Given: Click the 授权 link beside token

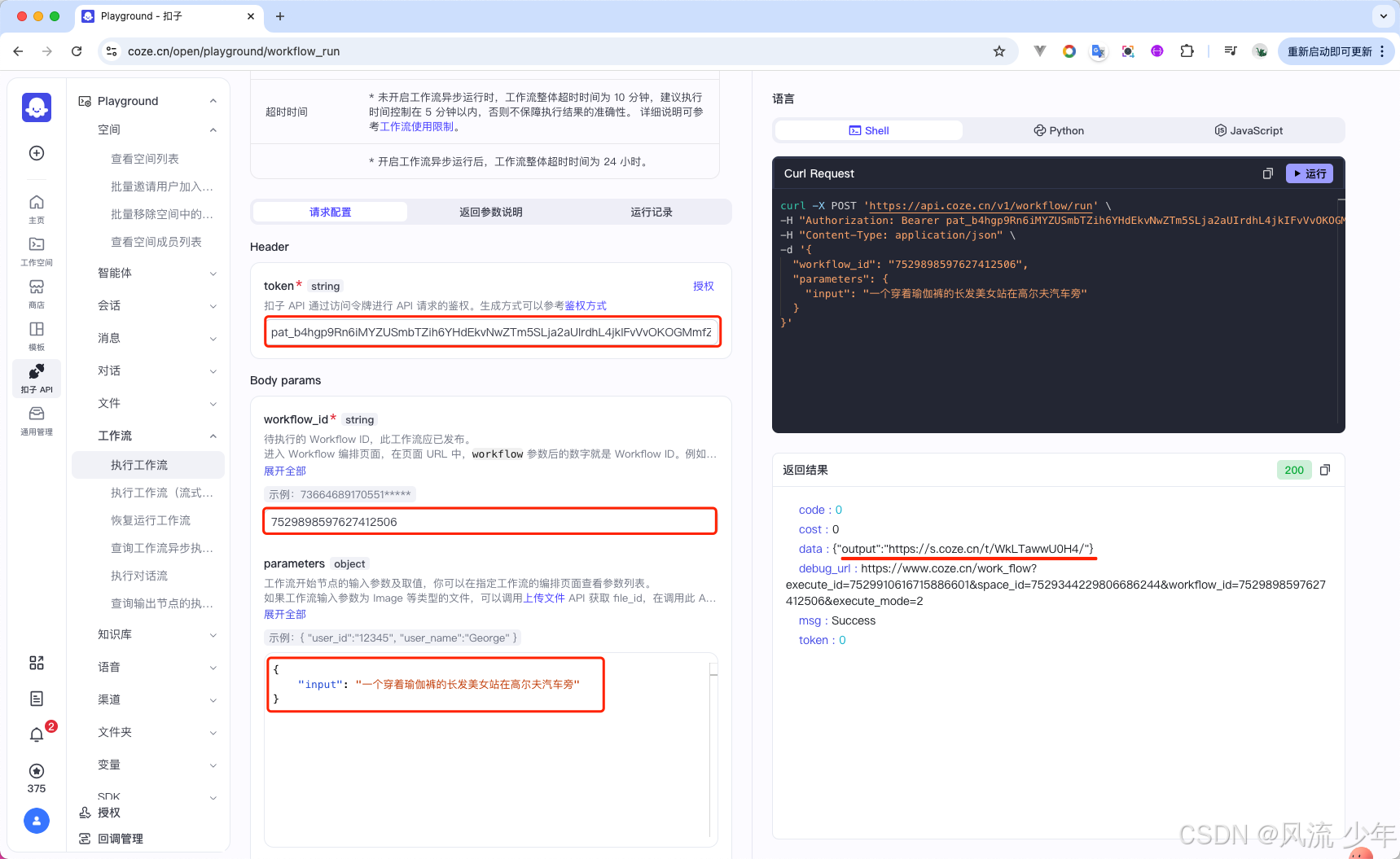Looking at the screenshot, I should [704, 286].
